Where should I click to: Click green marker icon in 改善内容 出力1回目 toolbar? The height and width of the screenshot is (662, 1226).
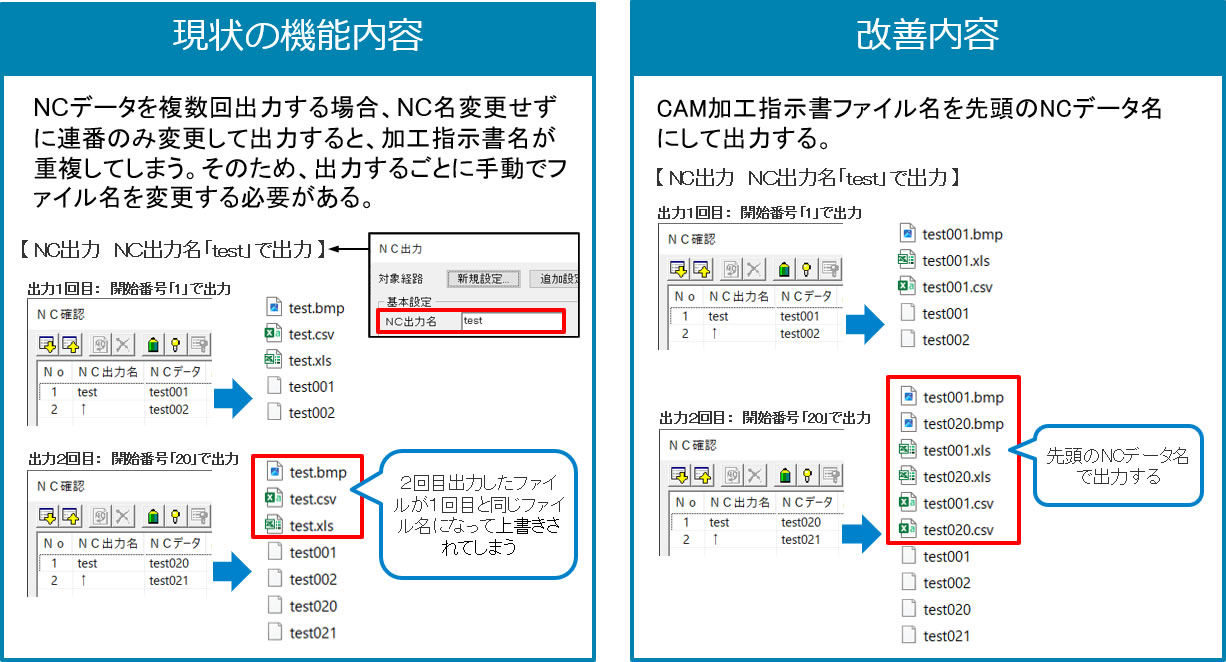(x=785, y=268)
